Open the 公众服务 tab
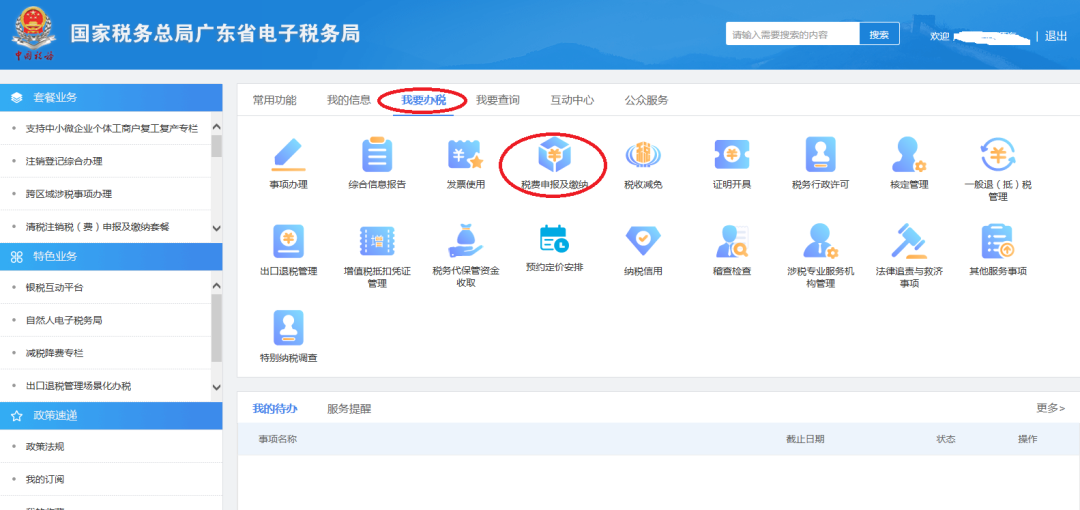The image size is (1080, 510). 647,100
